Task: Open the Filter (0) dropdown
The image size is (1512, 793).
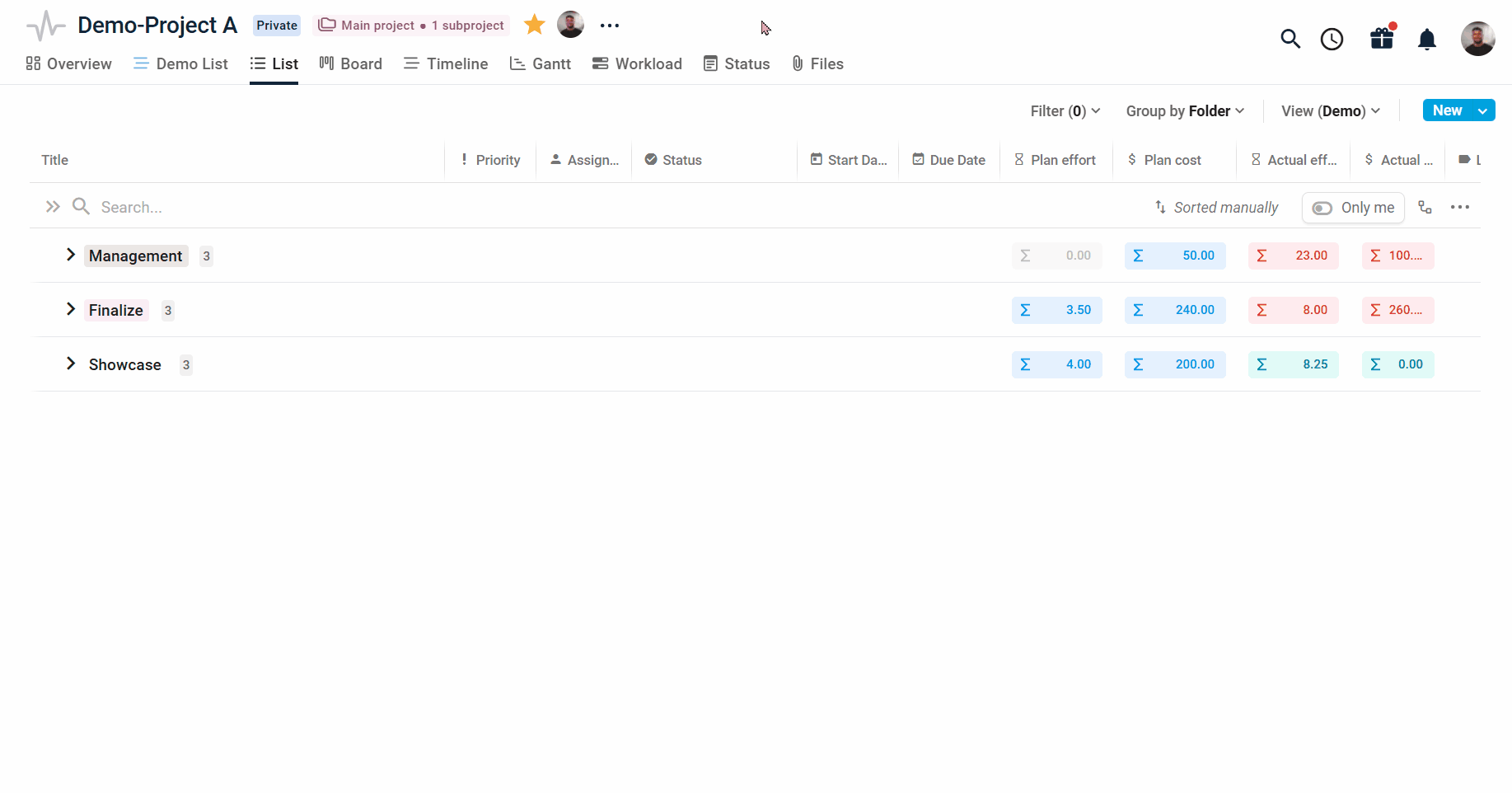Action: tap(1065, 110)
